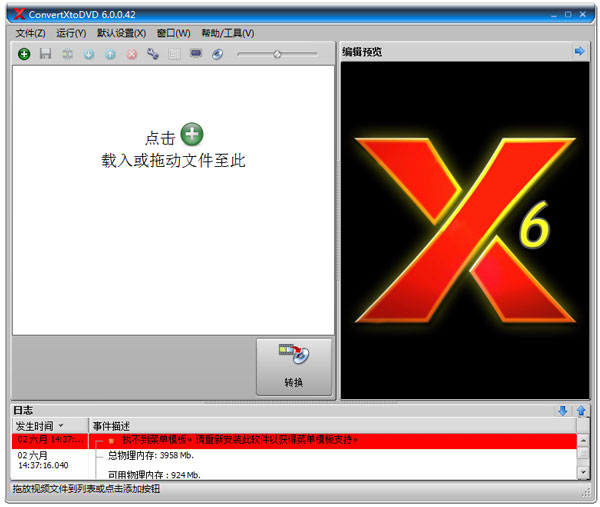Click the 载入或拖动文件至此 drop area text
This screenshot has height=507, width=600.
pos(173,161)
